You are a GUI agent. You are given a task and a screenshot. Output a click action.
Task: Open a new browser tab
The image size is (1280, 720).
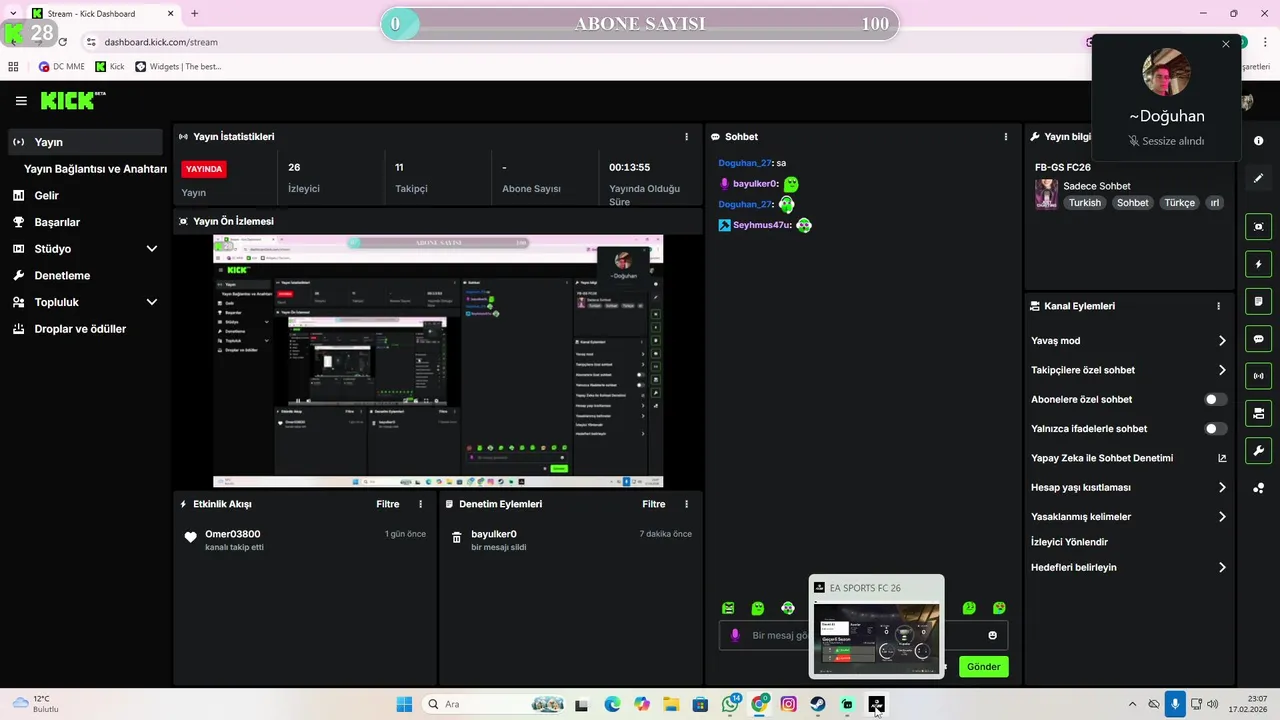(x=194, y=13)
